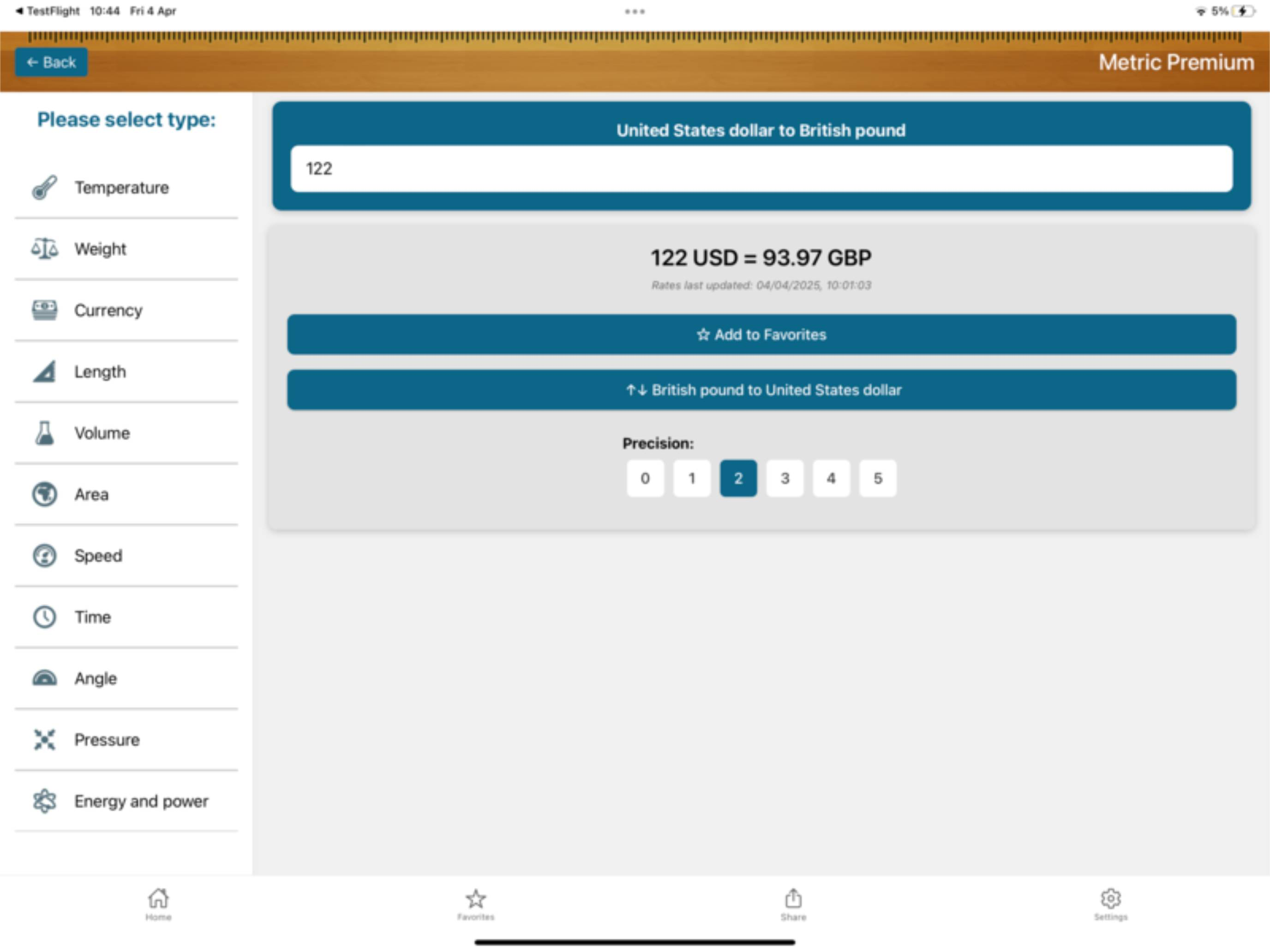Click the Length ruler triangle icon
Image resolution: width=1270 pixels, height=952 pixels.
pyautogui.click(x=44, y=372)
